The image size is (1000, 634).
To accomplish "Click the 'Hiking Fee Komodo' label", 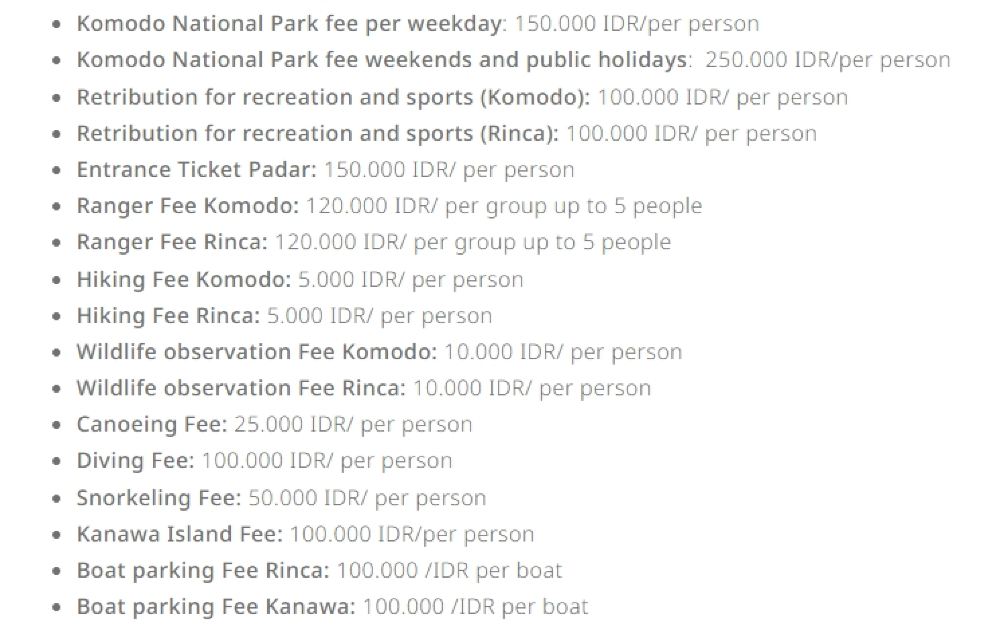I will [183, 279].
